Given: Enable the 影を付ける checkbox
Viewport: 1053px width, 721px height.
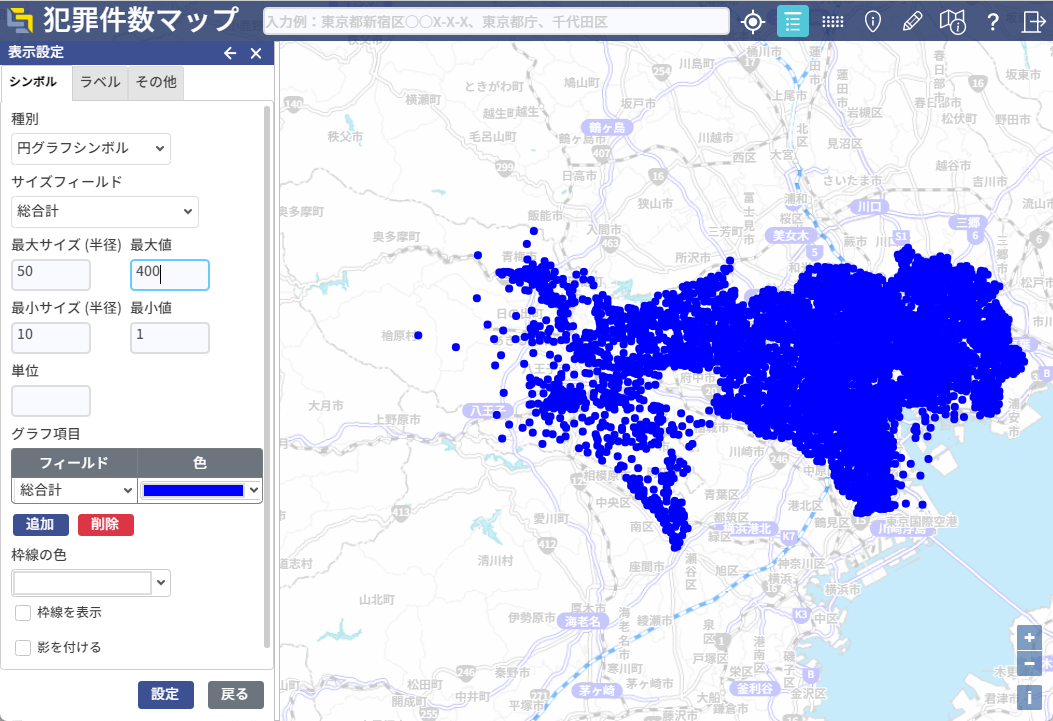Looking at the screenshot, I should pos(23,647).
